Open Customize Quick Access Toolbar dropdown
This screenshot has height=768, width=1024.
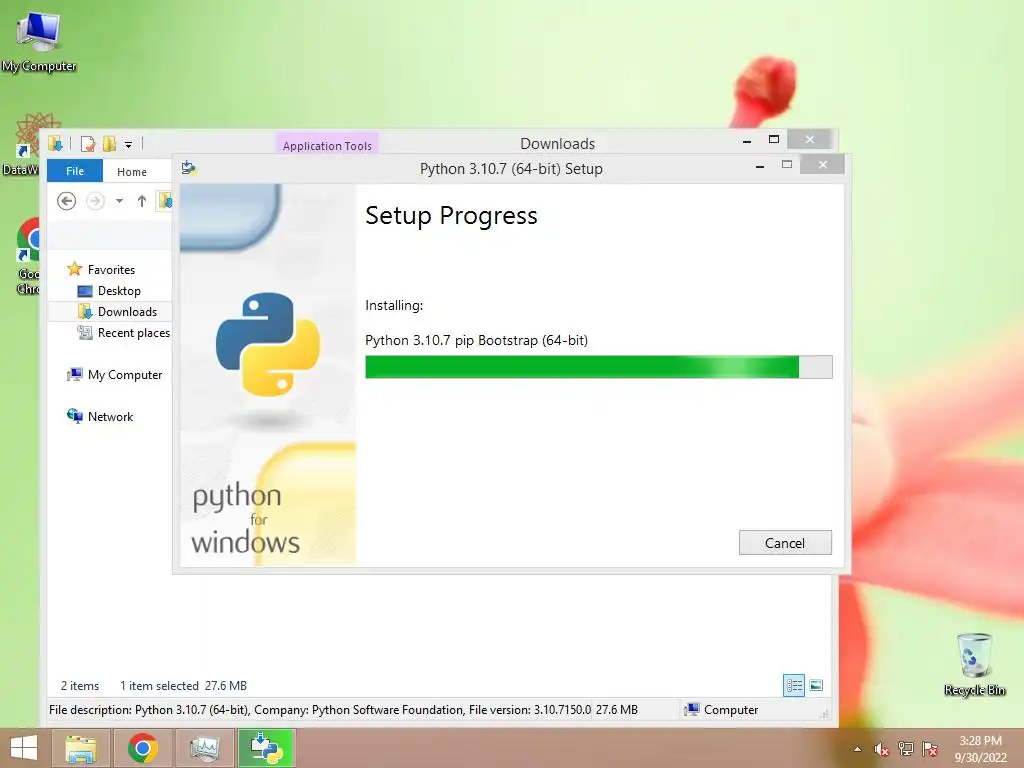pyautogui.click(x=129, y=144)
